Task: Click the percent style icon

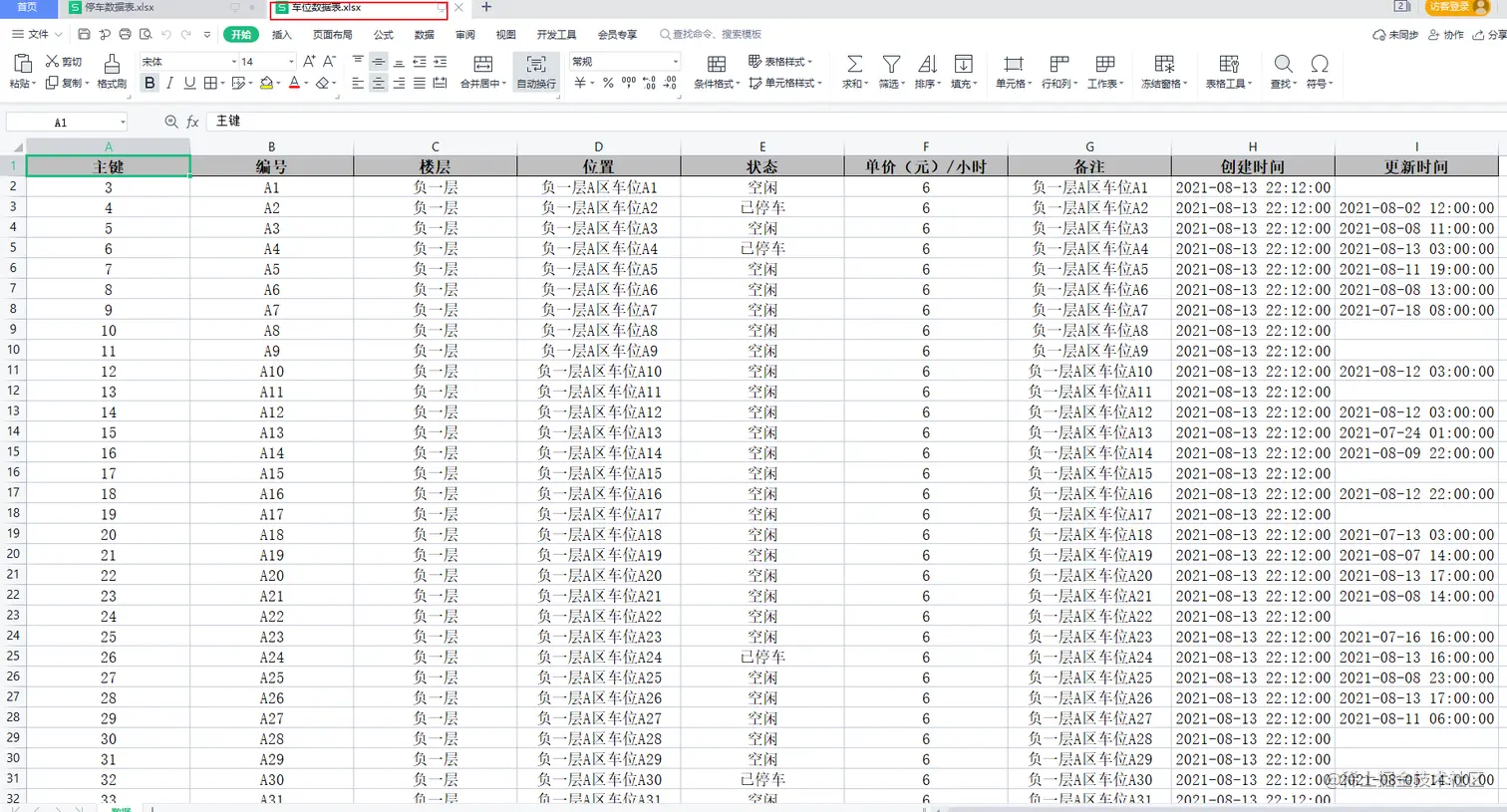Action: point(608,83)
